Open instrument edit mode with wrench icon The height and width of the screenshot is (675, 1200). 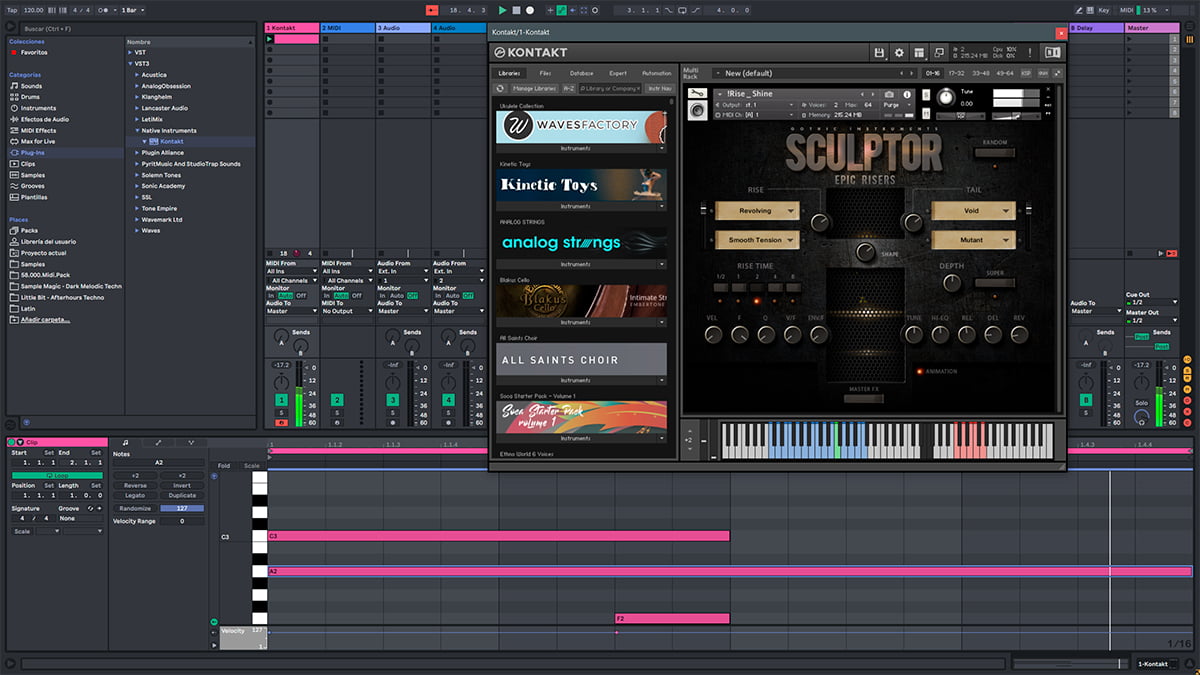coord(698,95)
